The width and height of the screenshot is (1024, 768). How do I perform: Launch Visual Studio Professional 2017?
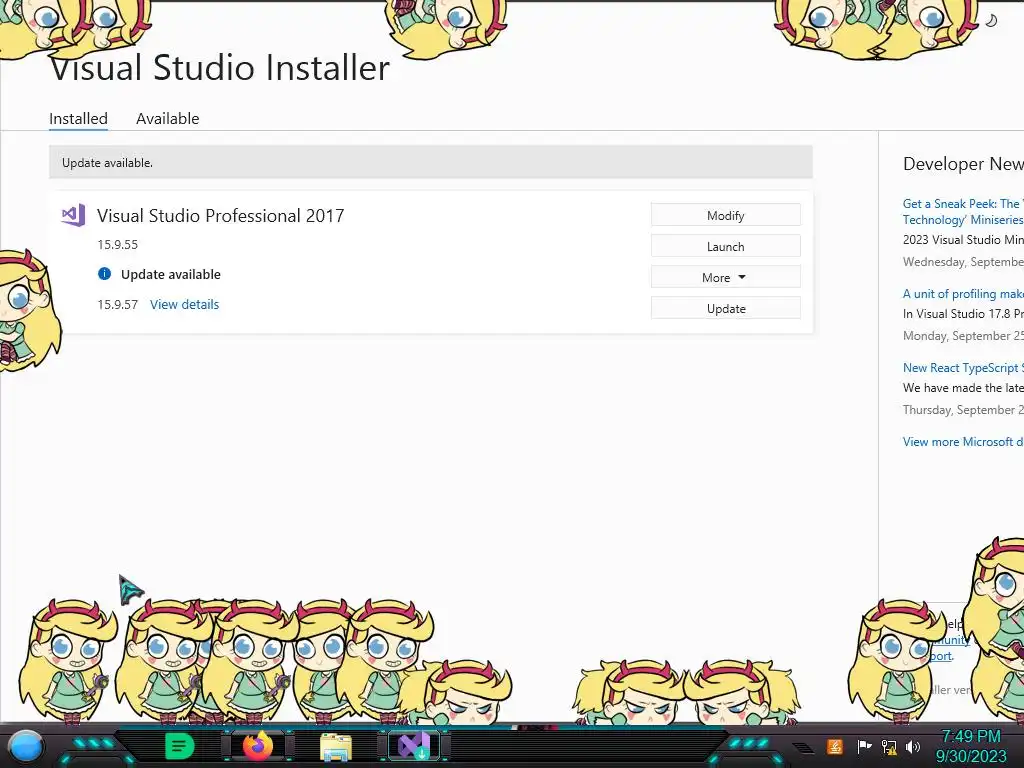point(726,246)
